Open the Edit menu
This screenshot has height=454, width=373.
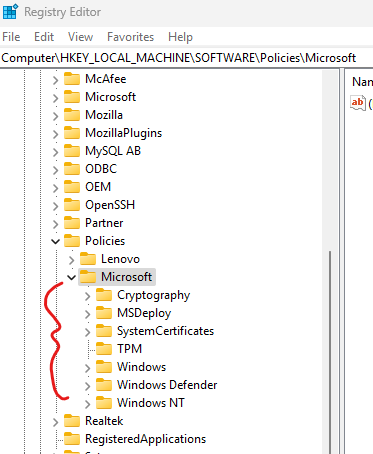click(x=44, y=37)
